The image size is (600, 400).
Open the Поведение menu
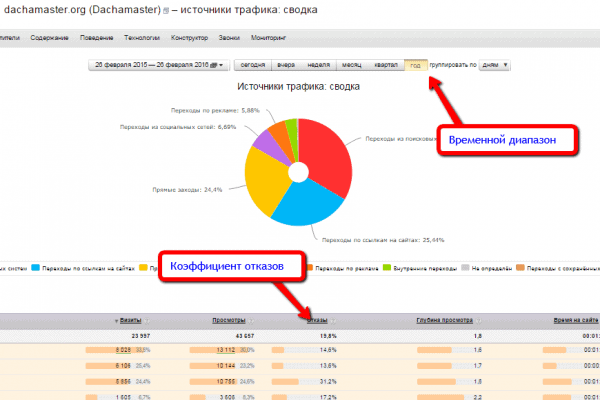[96, 38]
